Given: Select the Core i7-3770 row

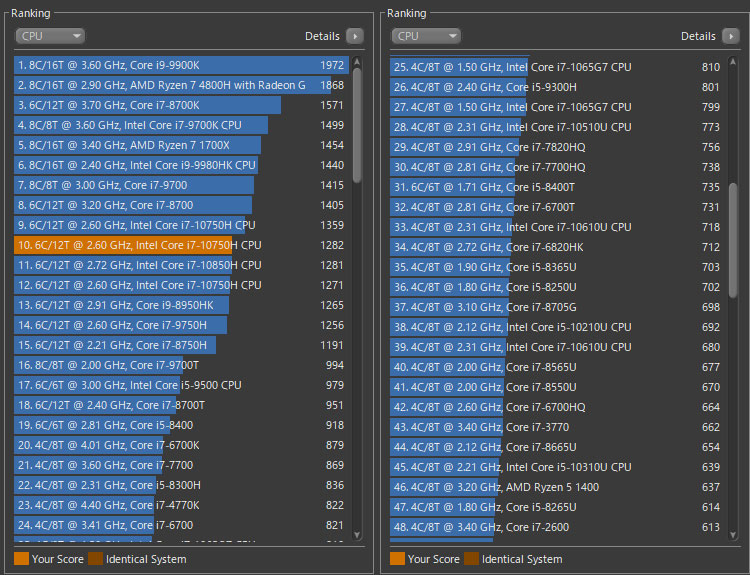Looking at the screenshot, I should coord(558,428).
